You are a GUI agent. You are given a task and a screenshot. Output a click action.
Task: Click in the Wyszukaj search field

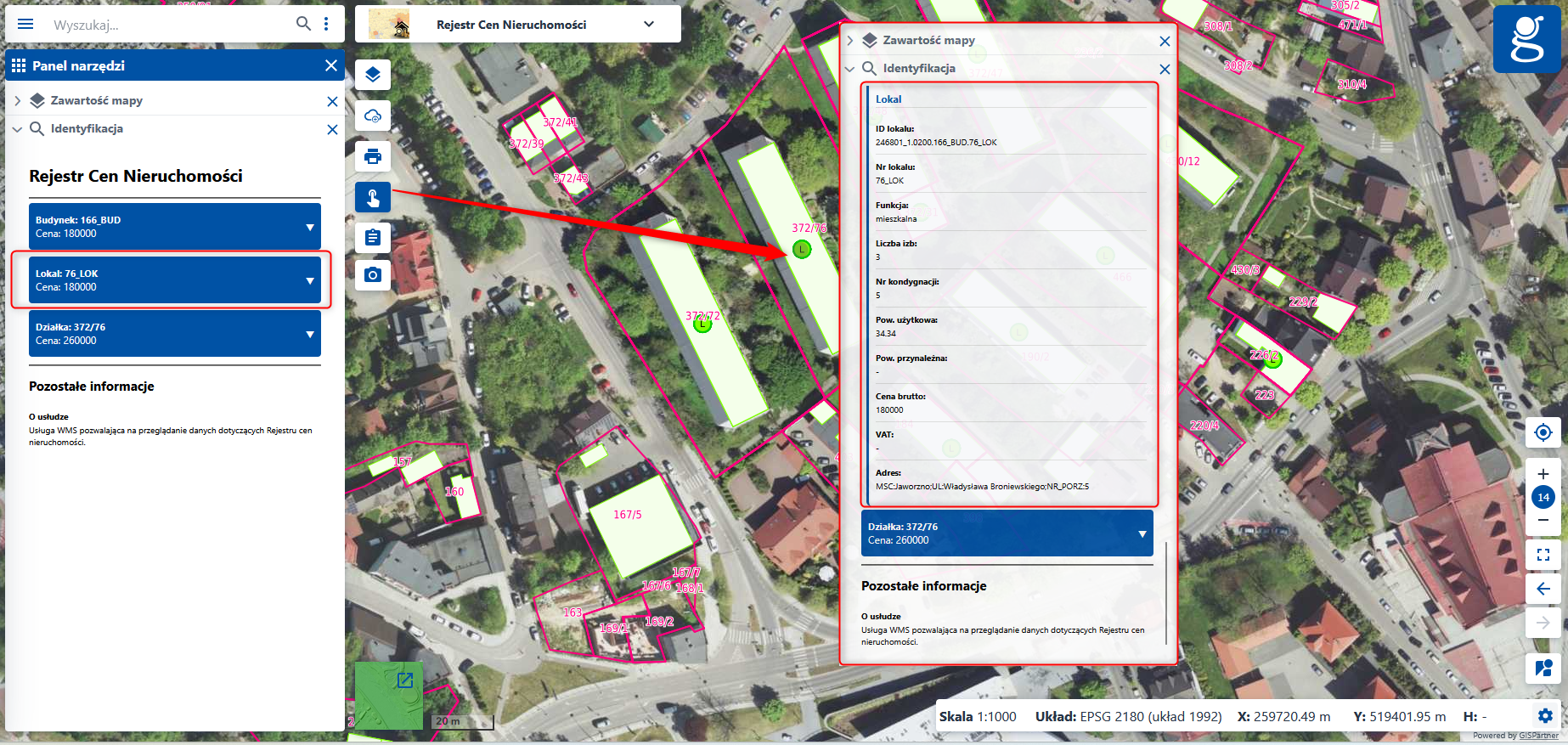tap(170, 25)
